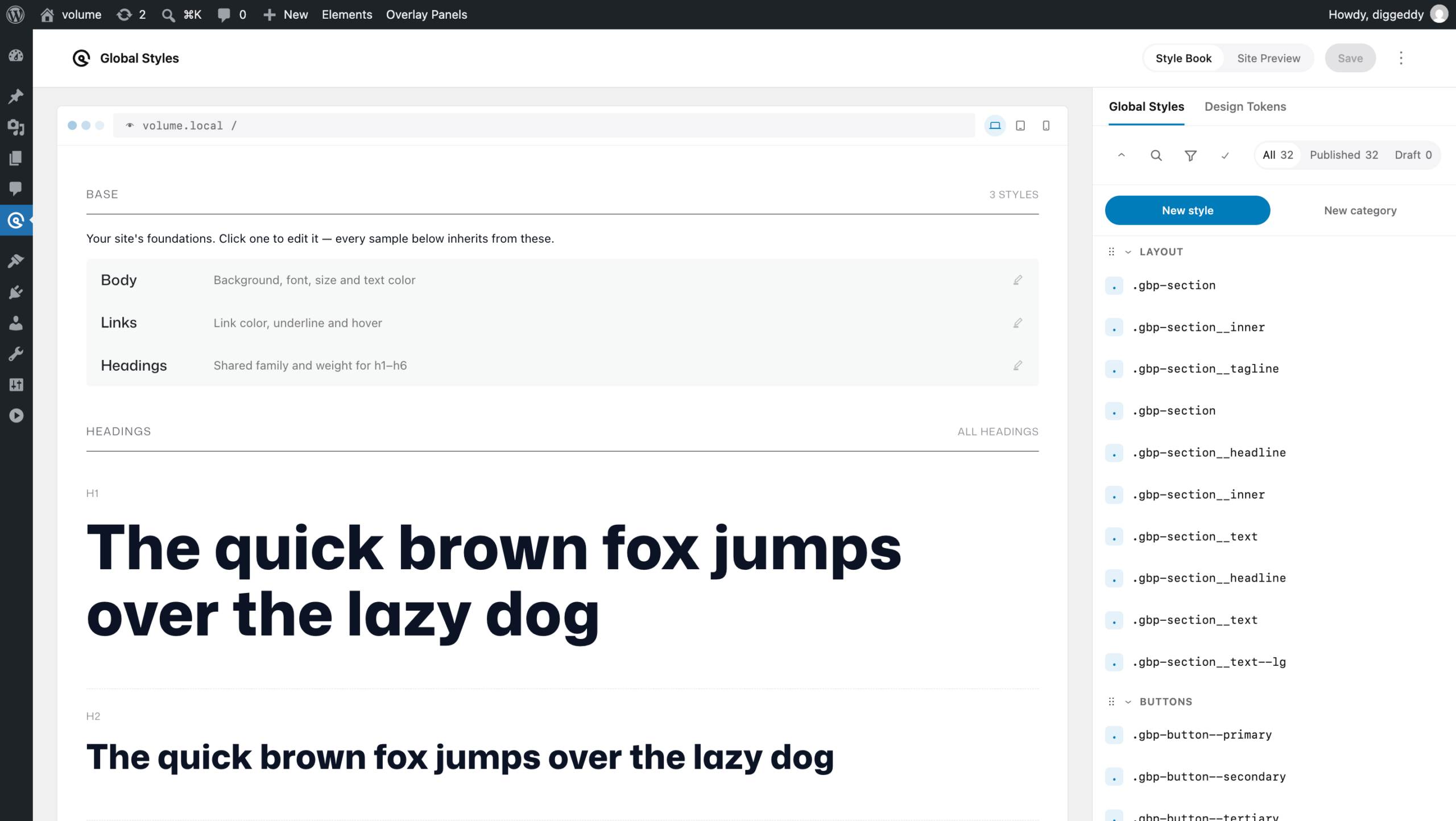The image size is (1456, 821).
Task: Open the Plugins plug sidebar icon
Action: pyautogui.click(x=16, y=292)
